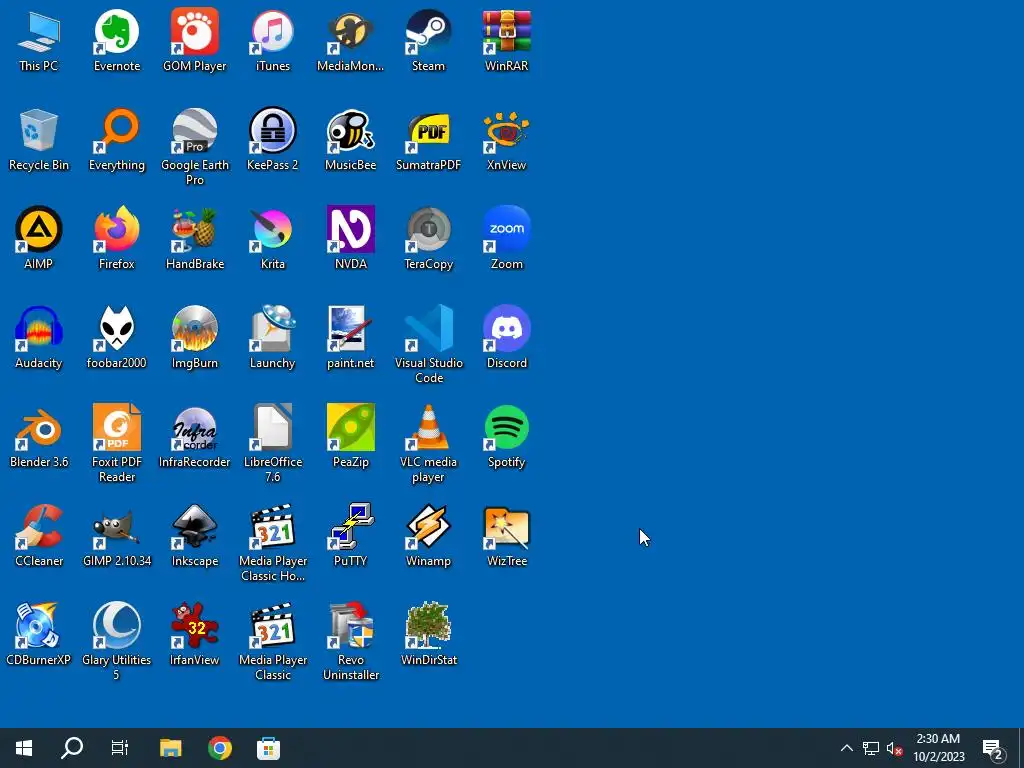The image size is (1024, 768).
Task: Select the NVDA shortcut icon
Action: [x=351, y=229]
